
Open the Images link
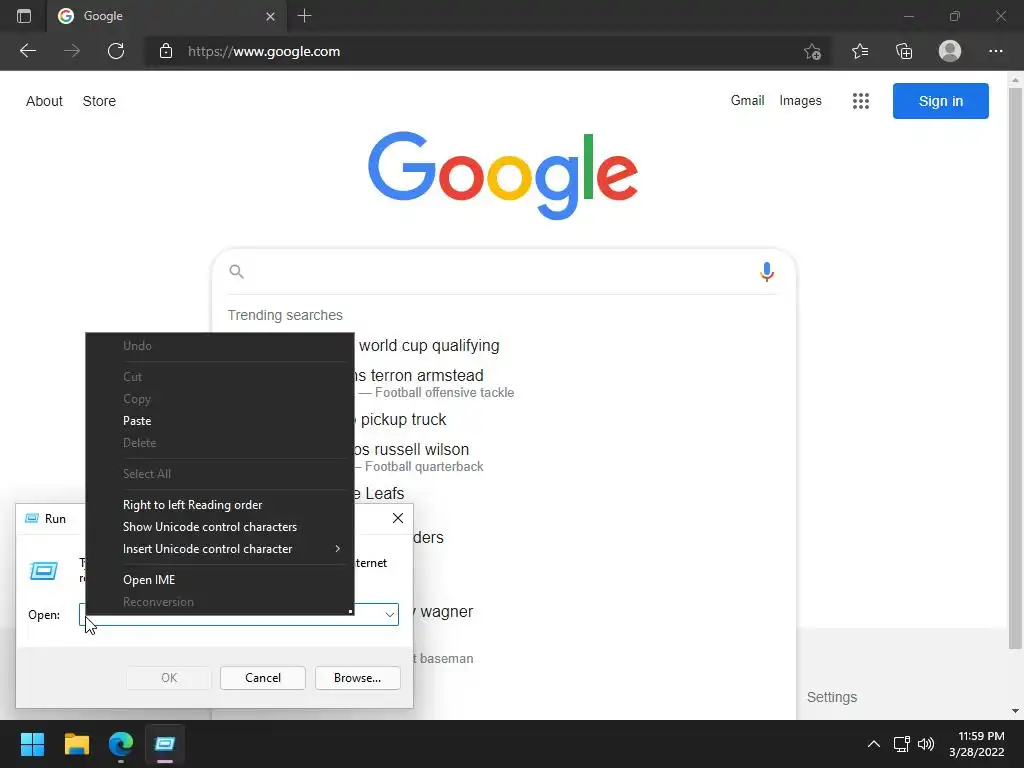(x=800, y=101)
